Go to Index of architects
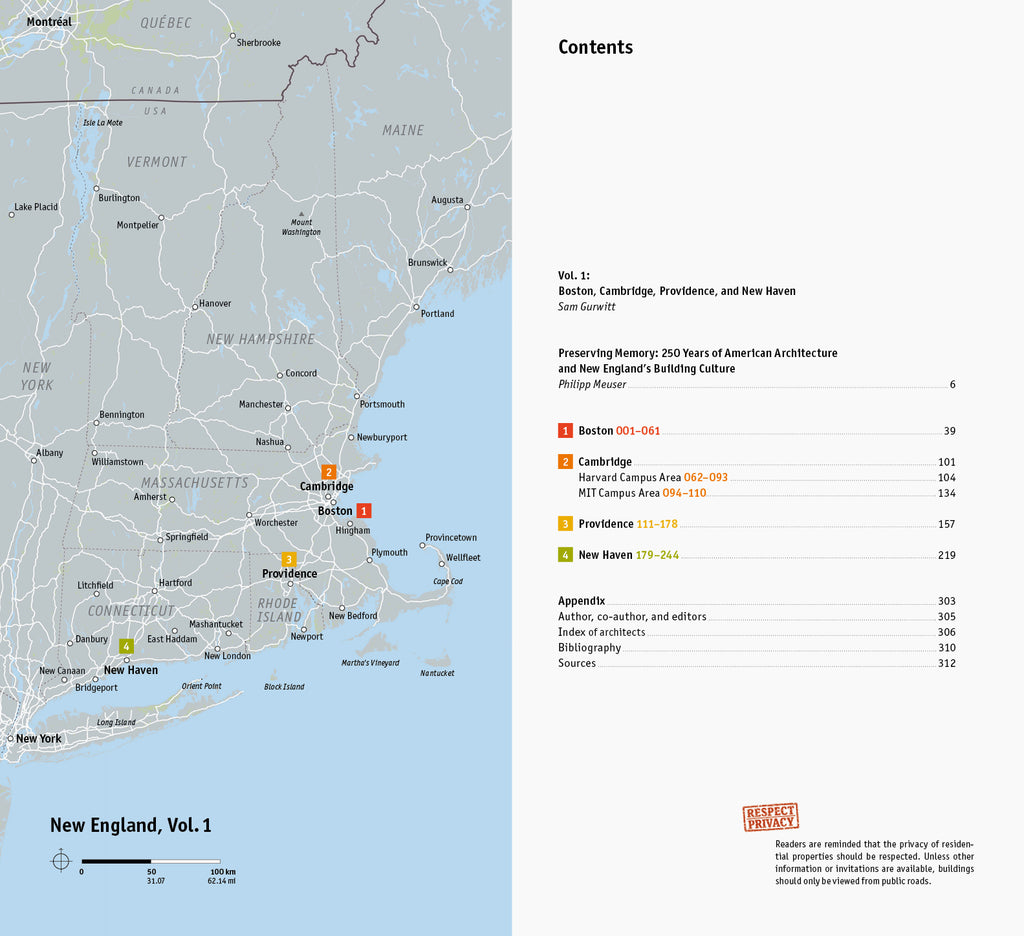The width and height of the screenshot is (1024, 936). [x=601, y=632]
